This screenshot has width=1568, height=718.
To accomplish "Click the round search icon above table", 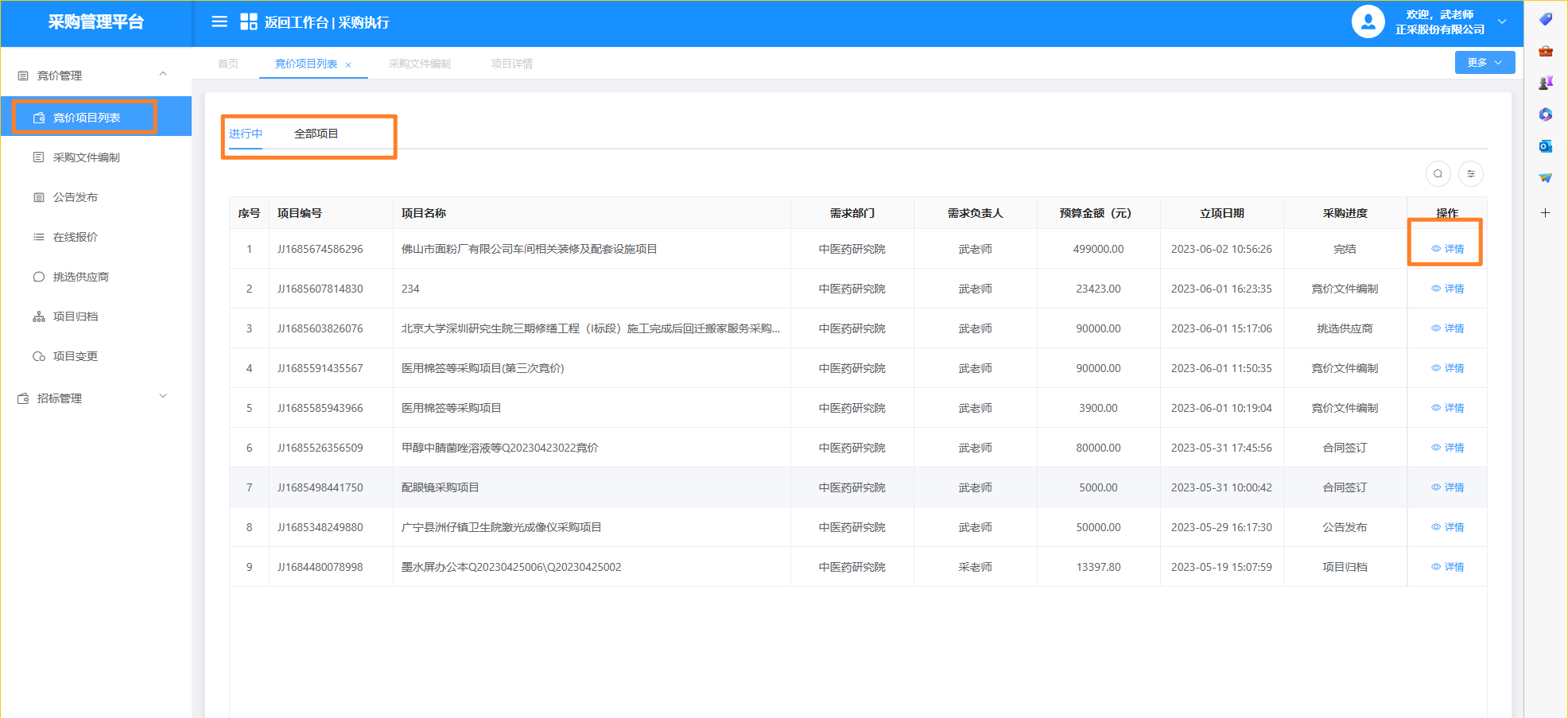I will click(1438, 173).
